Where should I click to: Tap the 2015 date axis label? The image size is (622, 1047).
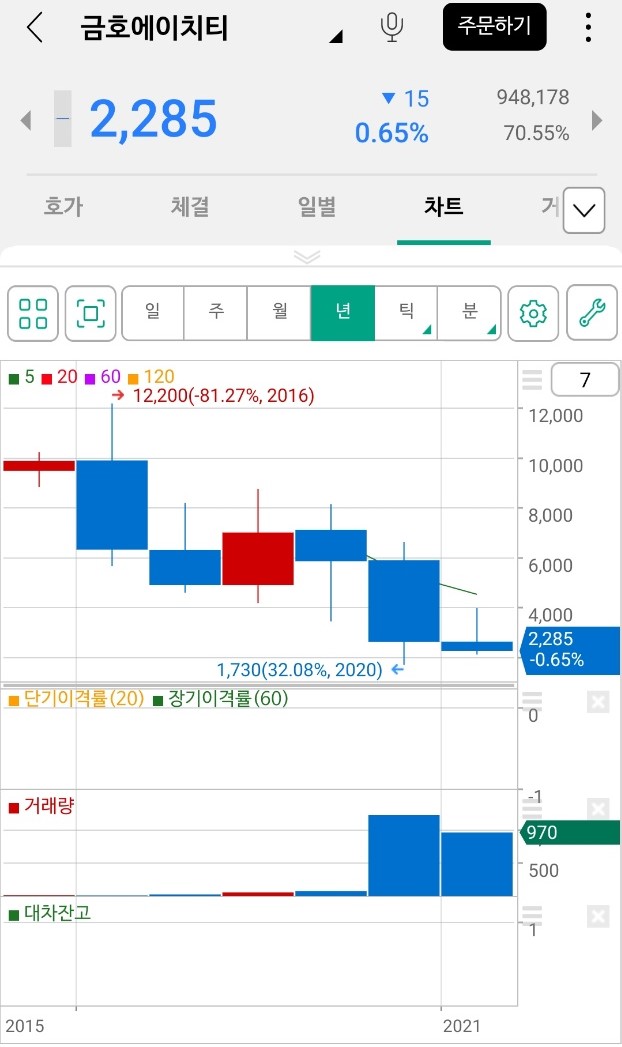pyautogui.click(x=25, y=1026)
